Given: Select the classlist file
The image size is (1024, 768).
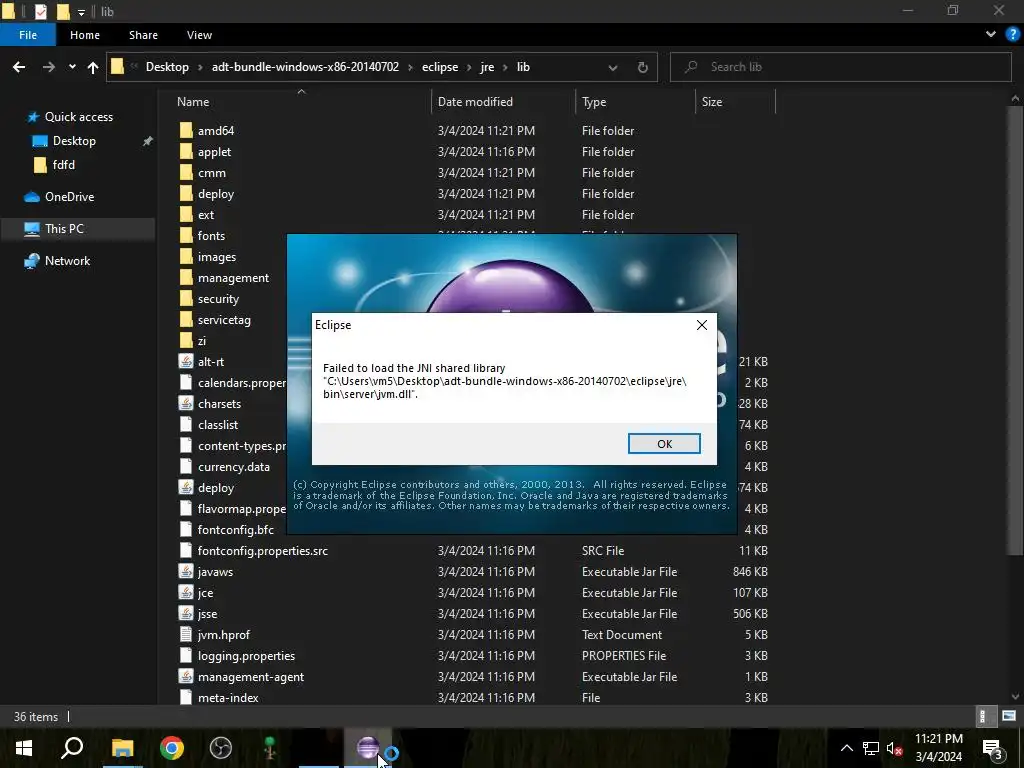Looking at the screenshot, I should click(x=217, y=424).
